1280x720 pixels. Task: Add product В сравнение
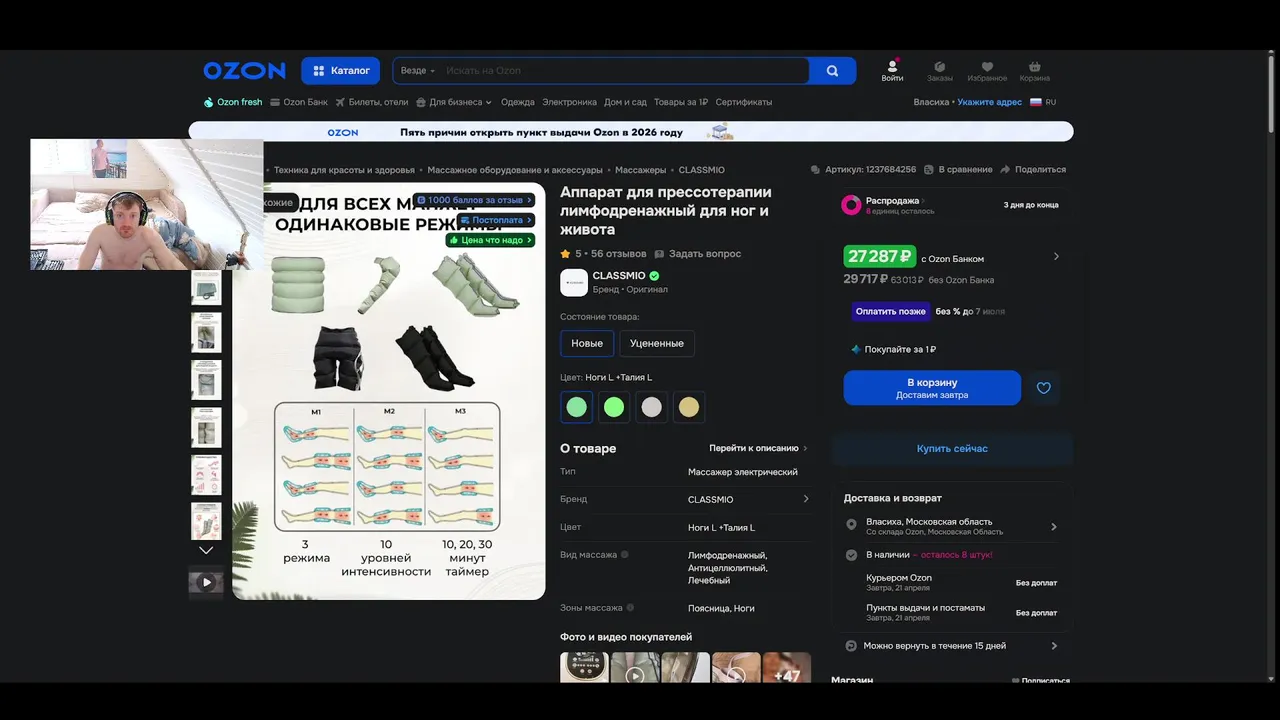click(959, 170)
